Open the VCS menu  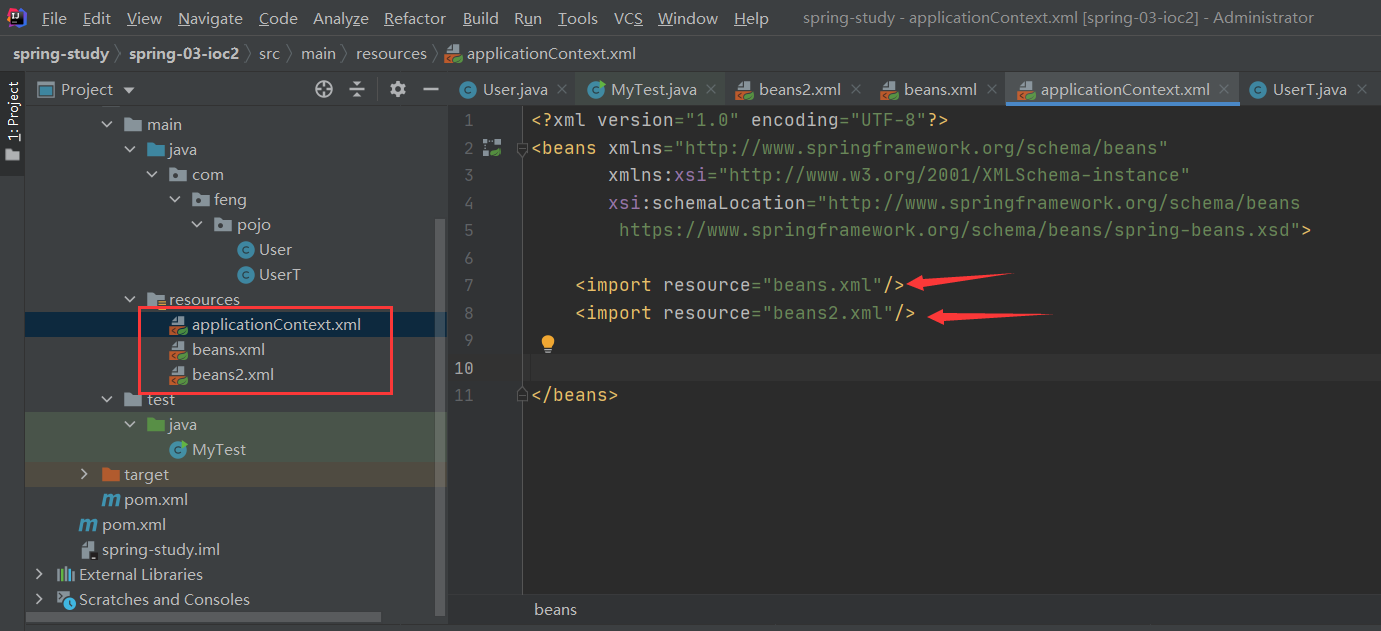click(628, 18)
